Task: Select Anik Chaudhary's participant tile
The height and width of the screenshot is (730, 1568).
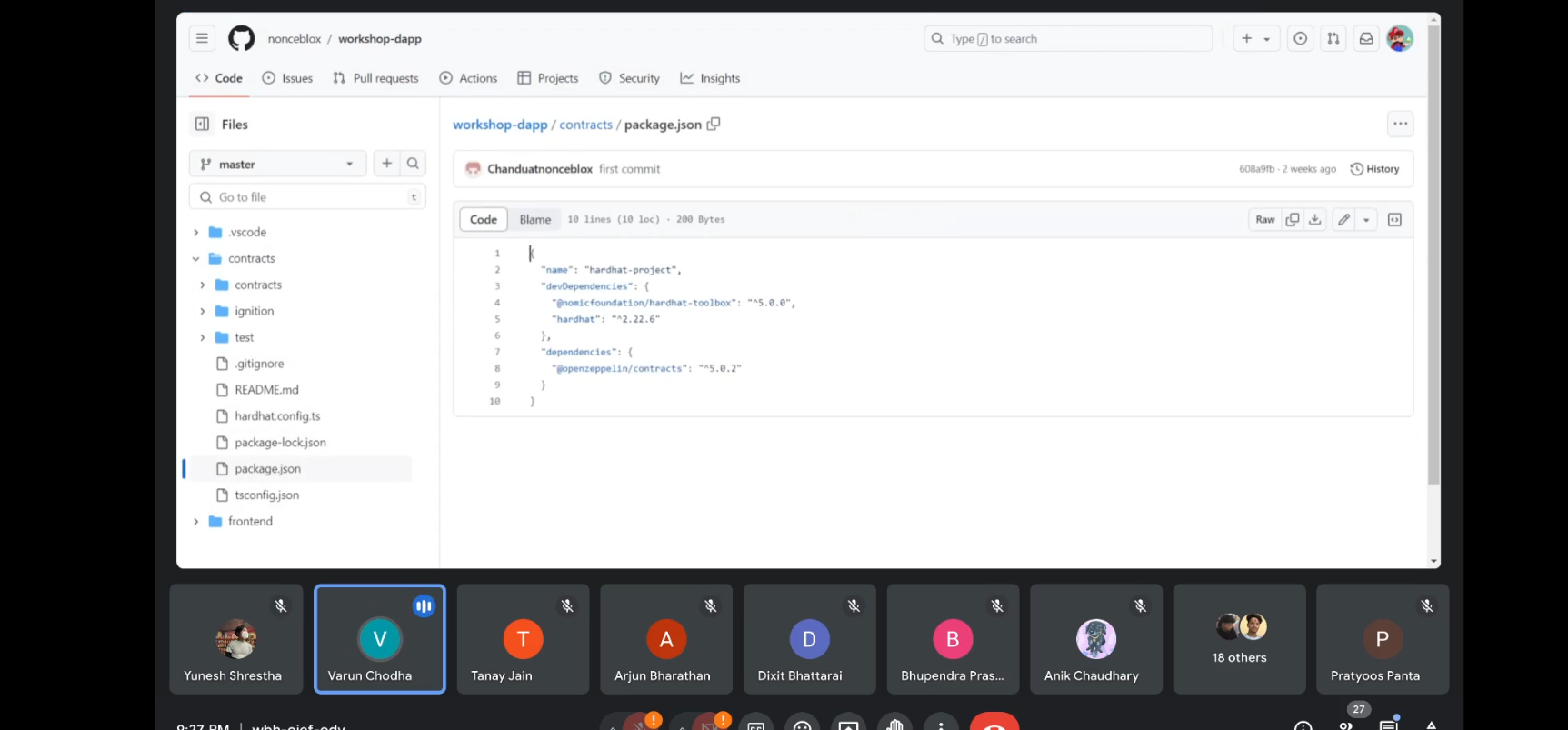Action: click(1096, 639)
